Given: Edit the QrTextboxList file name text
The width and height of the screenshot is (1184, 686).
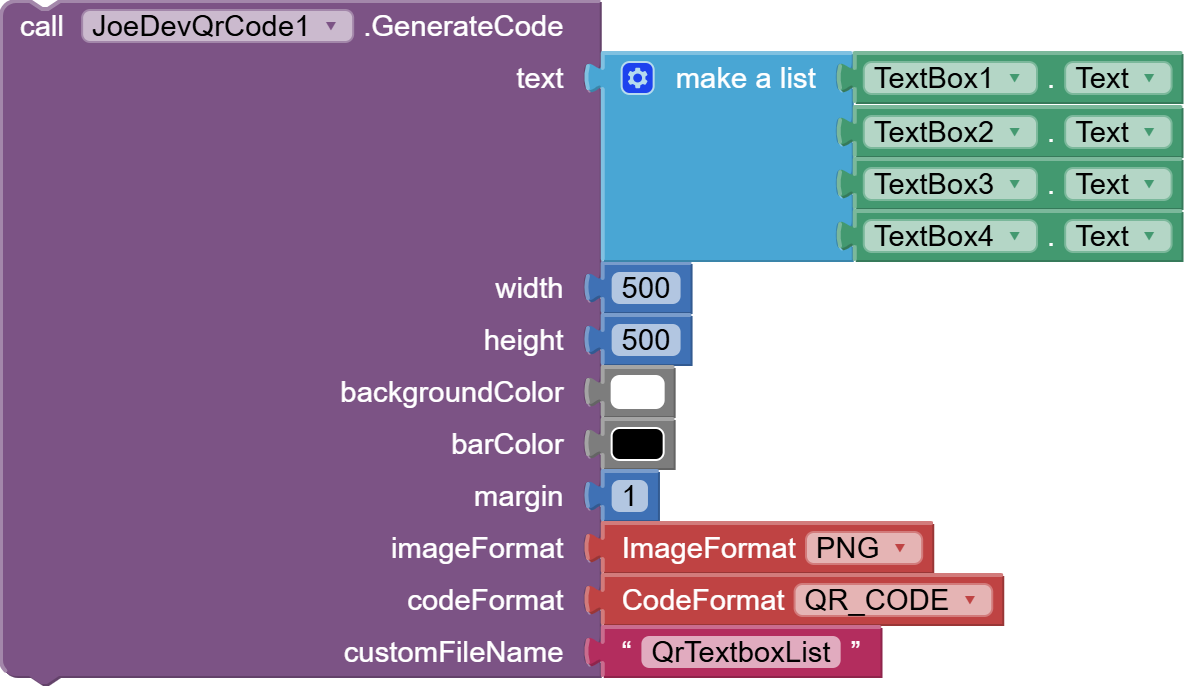Looking at the screenshot, I should point(741,652).
